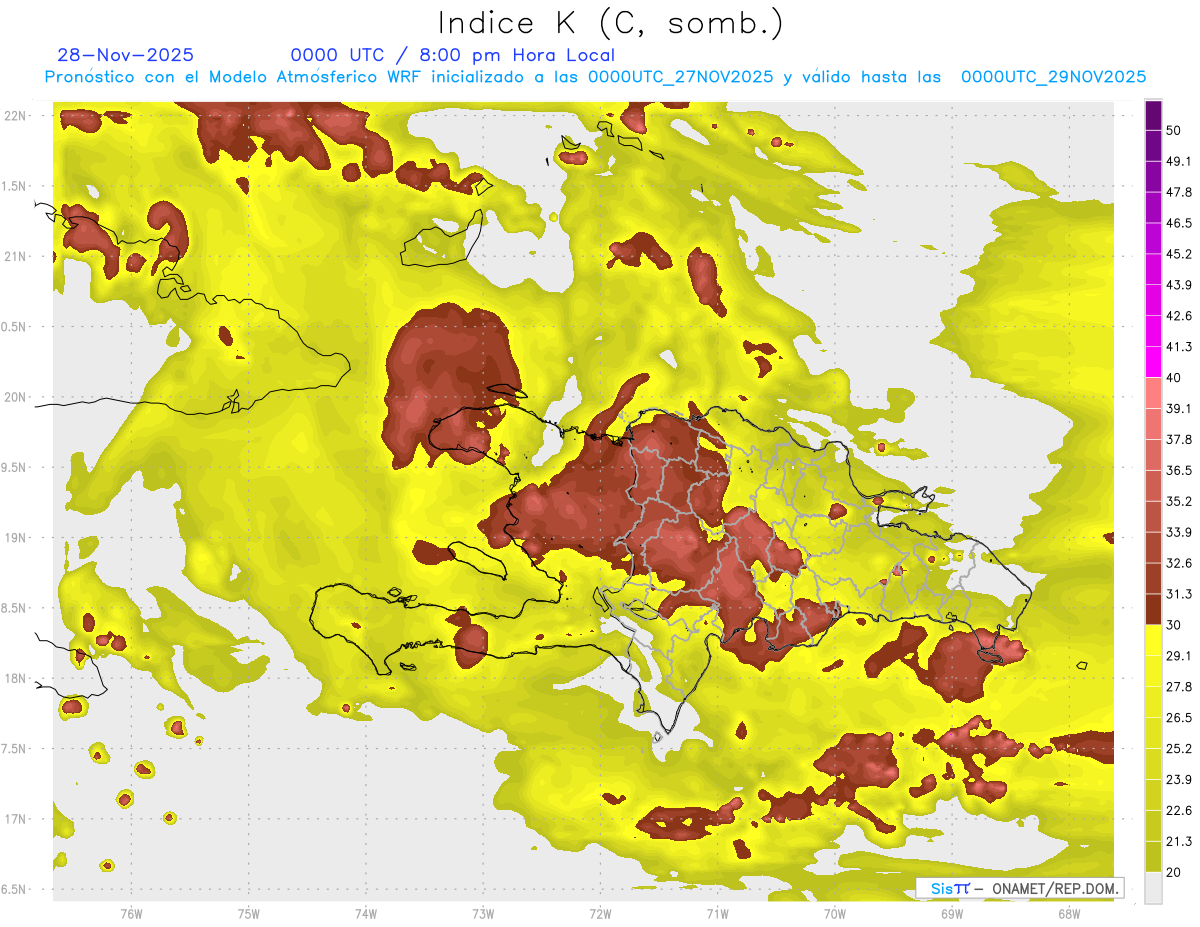Click the "47.8" color scale label

click(1179, 192)
